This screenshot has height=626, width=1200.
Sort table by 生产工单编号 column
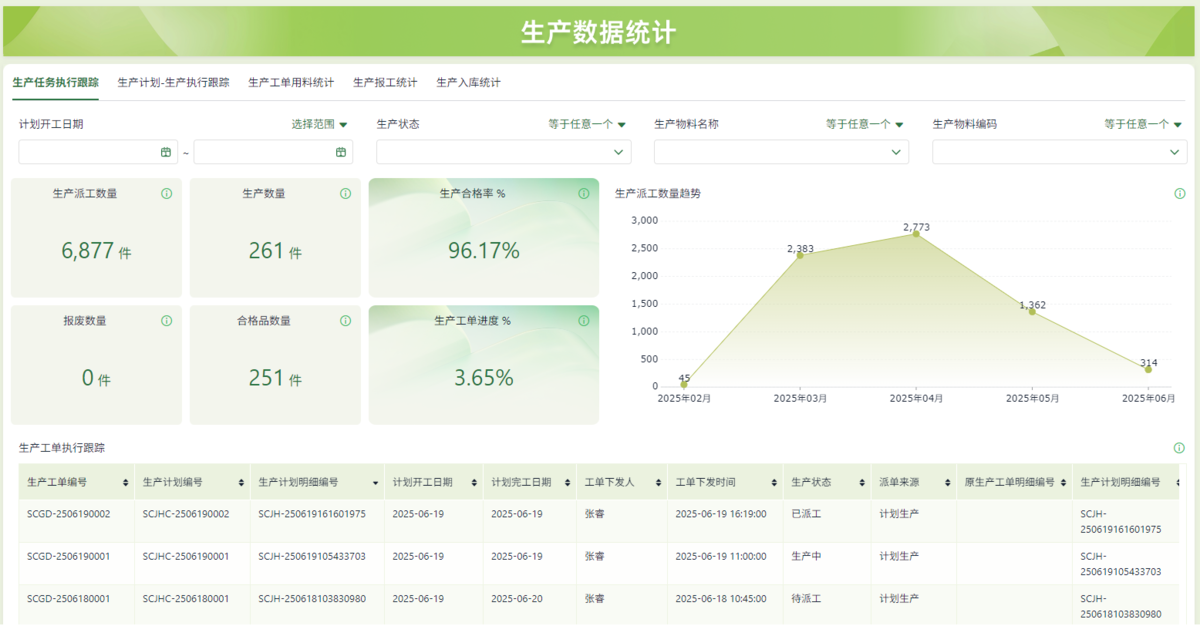tap(125, 483)
